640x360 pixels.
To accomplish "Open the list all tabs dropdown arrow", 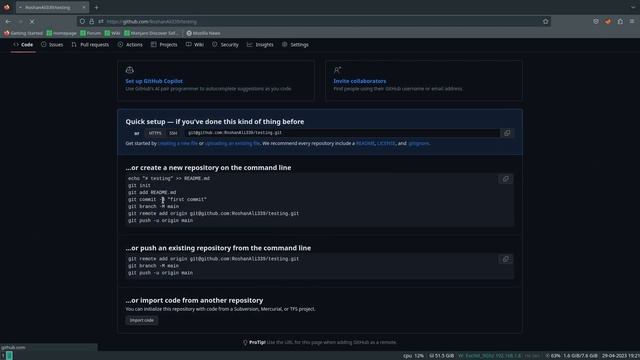I will 633,7.
